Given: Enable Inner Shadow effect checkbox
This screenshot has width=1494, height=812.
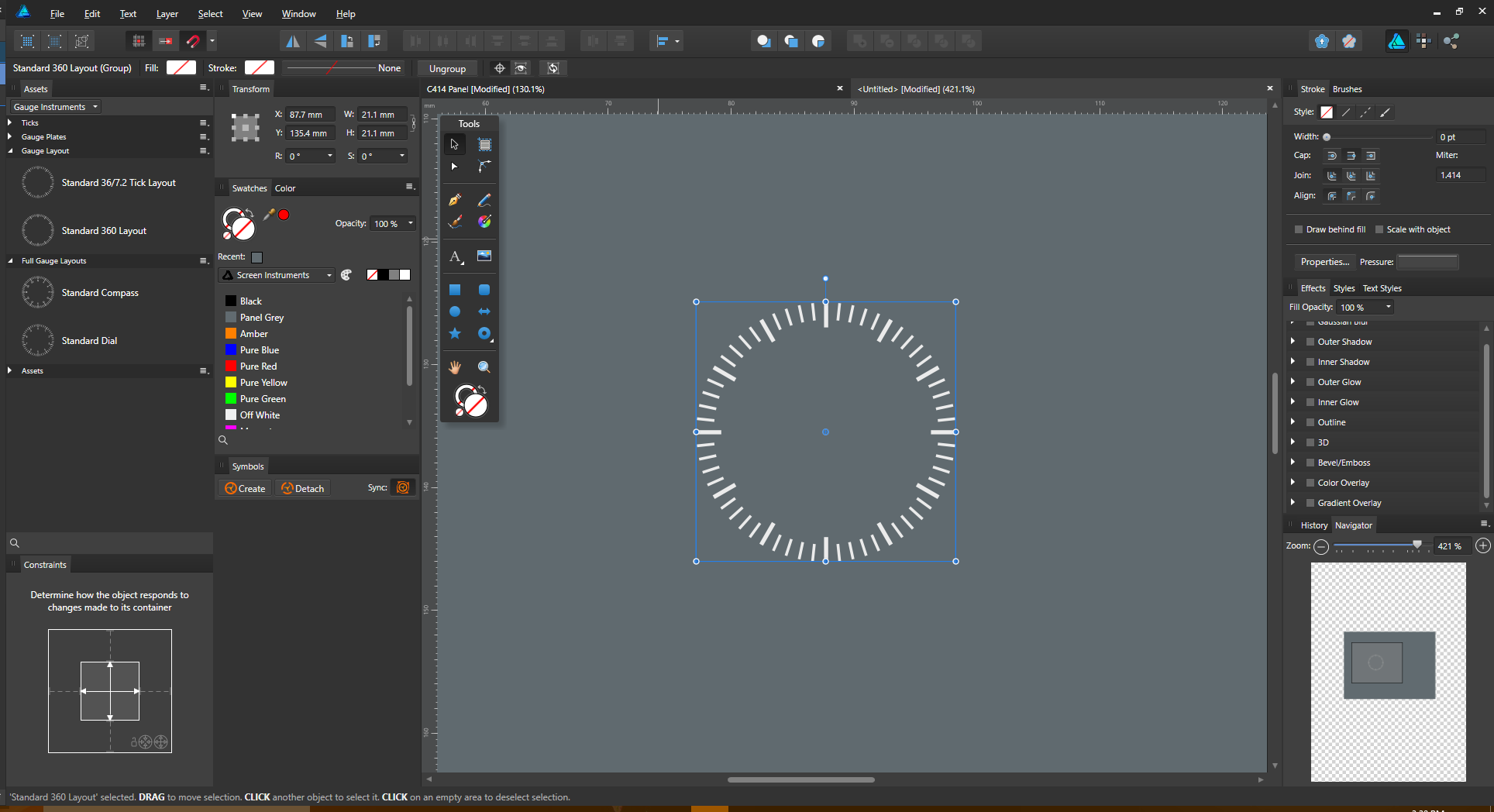Looking at the screenshot, I should [1310, 362].
